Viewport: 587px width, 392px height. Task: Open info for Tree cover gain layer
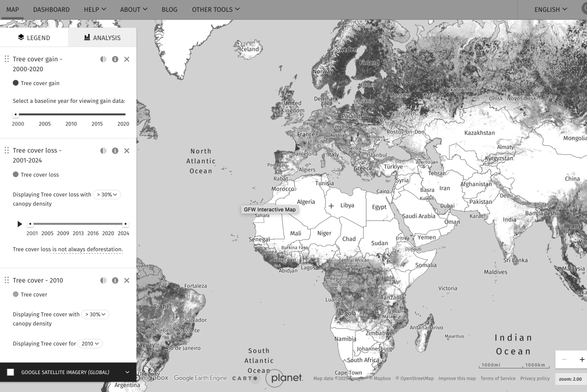[115, 59]
